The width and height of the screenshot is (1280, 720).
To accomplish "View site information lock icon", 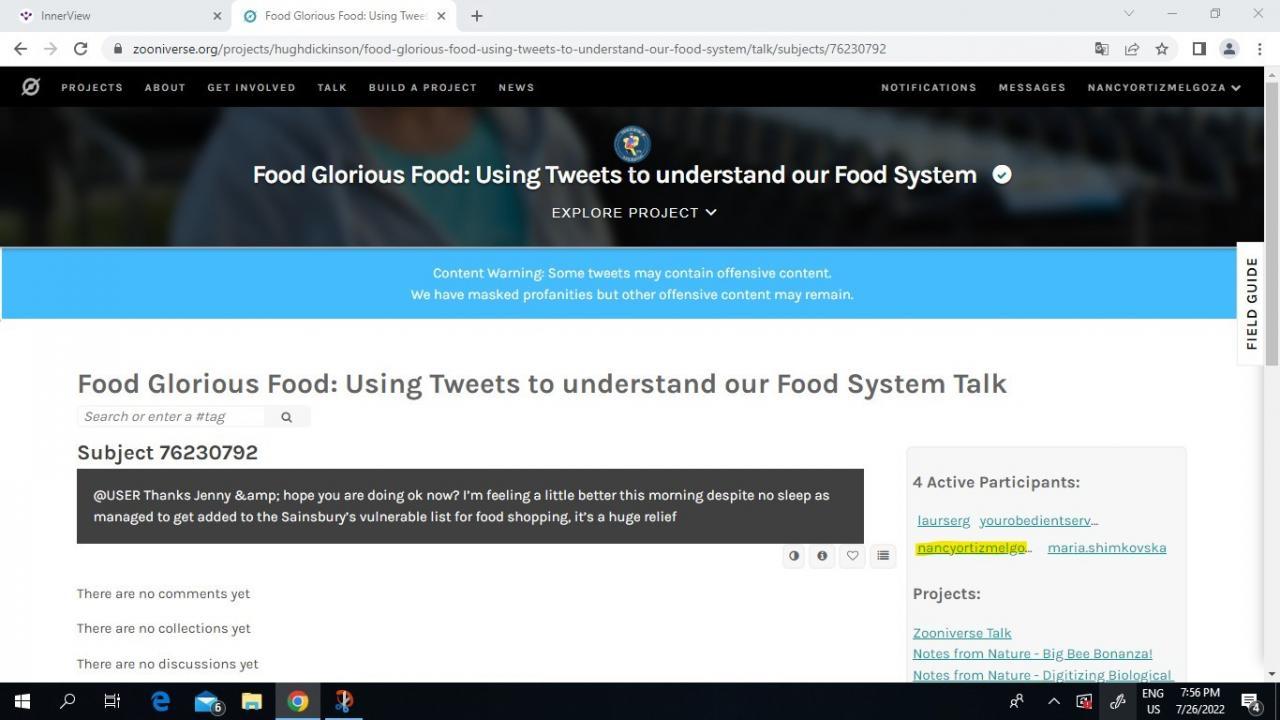I will click(118, 48).
